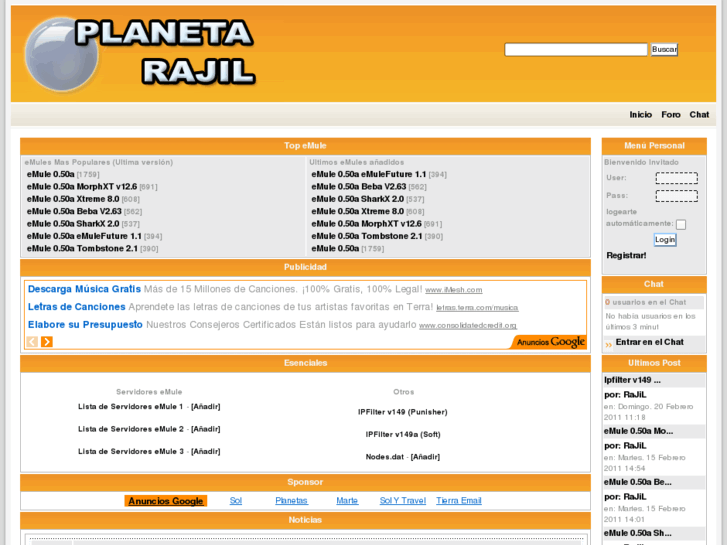Click the Login button
Image resolution: width=727 pixels, height=545 pixels.
tap(664, 239)
